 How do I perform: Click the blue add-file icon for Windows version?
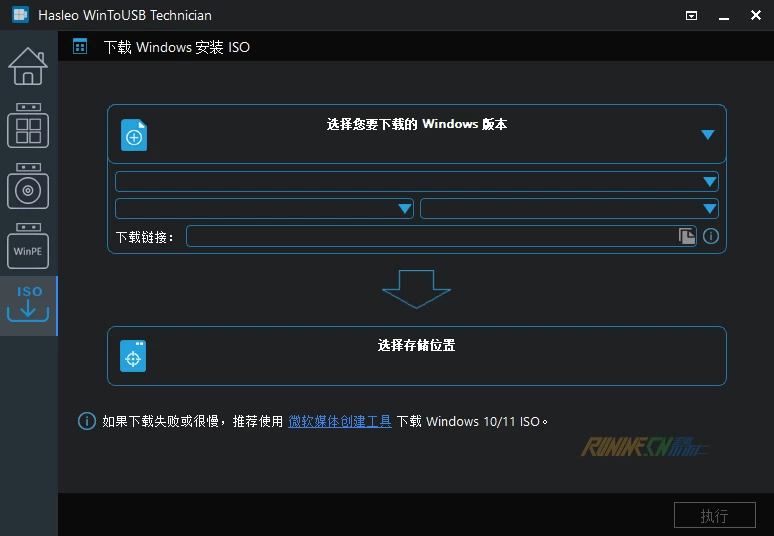pos(134,135)
